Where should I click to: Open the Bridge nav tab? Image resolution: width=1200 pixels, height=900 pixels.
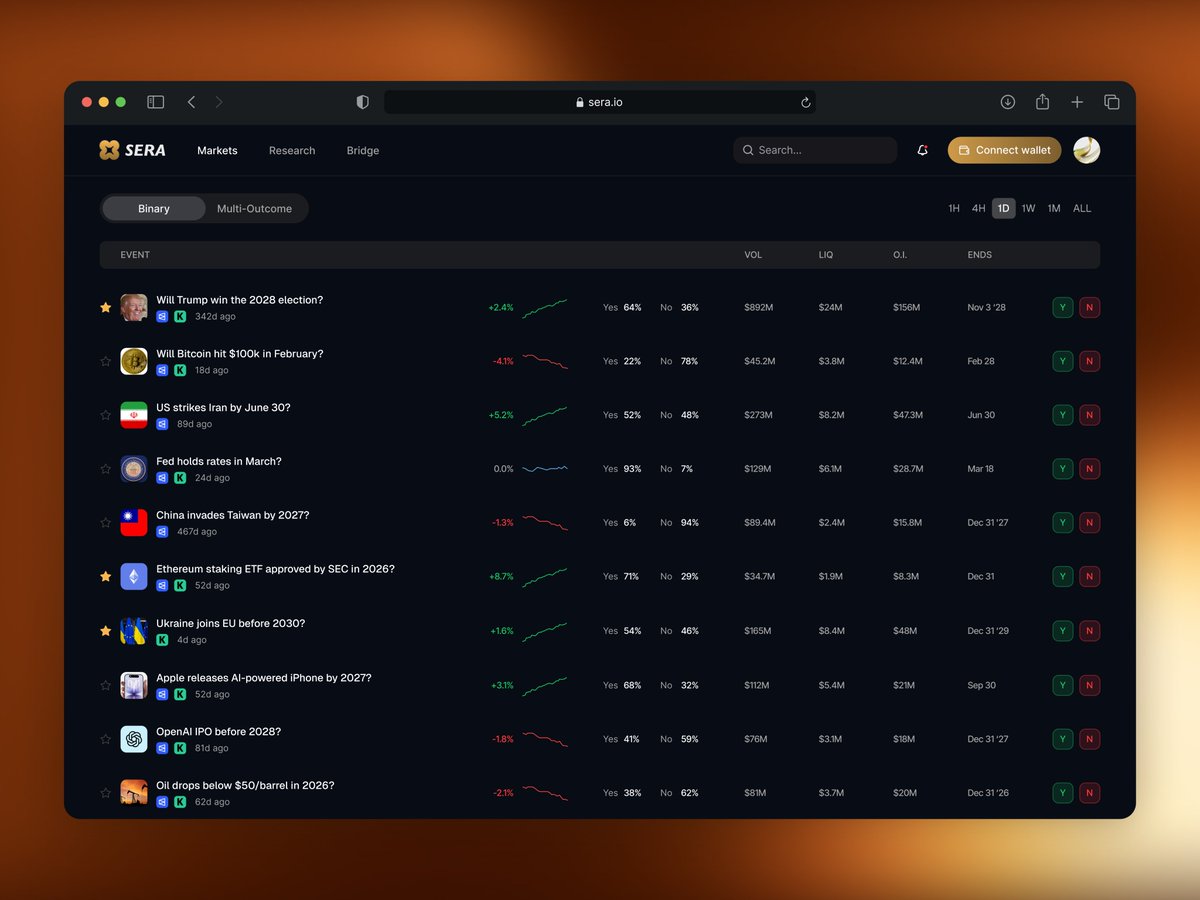tap(363, 150)
